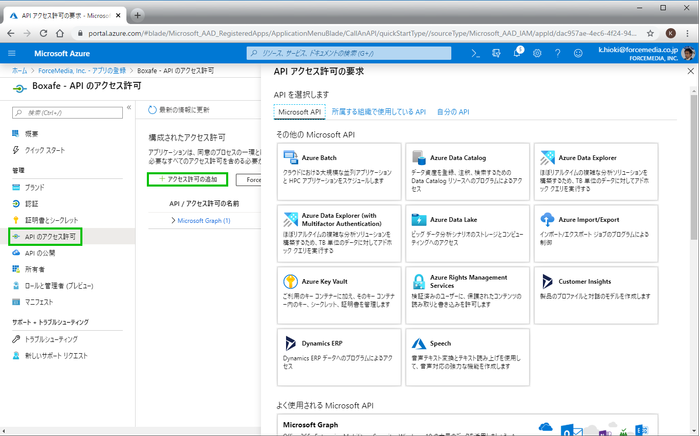Viewport: 700px width, 436px height.
Task: Click the Microsoft Azure logo text
Action: pyautogui.click(x=62, y=54)
